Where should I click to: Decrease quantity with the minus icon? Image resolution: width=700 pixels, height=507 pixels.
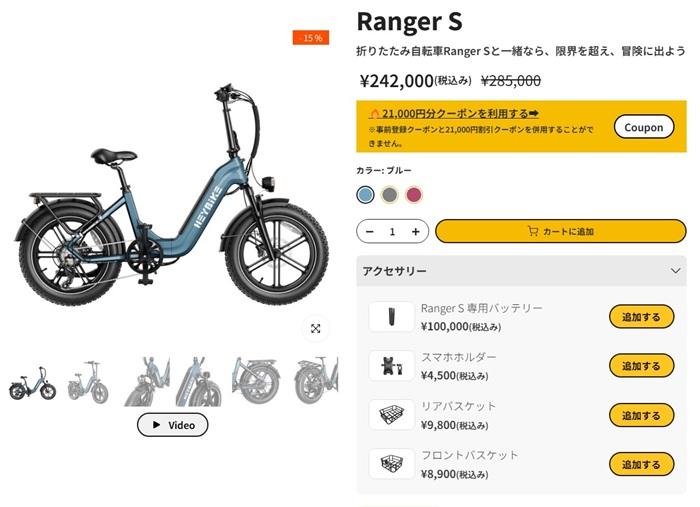pyautogui.click(x=370, y=232)
